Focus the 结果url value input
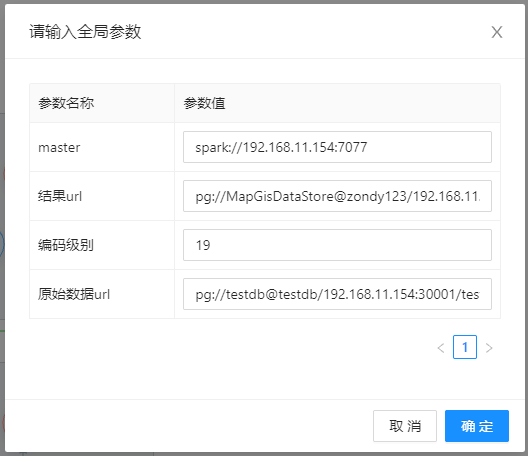The height and width of the screenshot is (456, 528). pos(337,196)
